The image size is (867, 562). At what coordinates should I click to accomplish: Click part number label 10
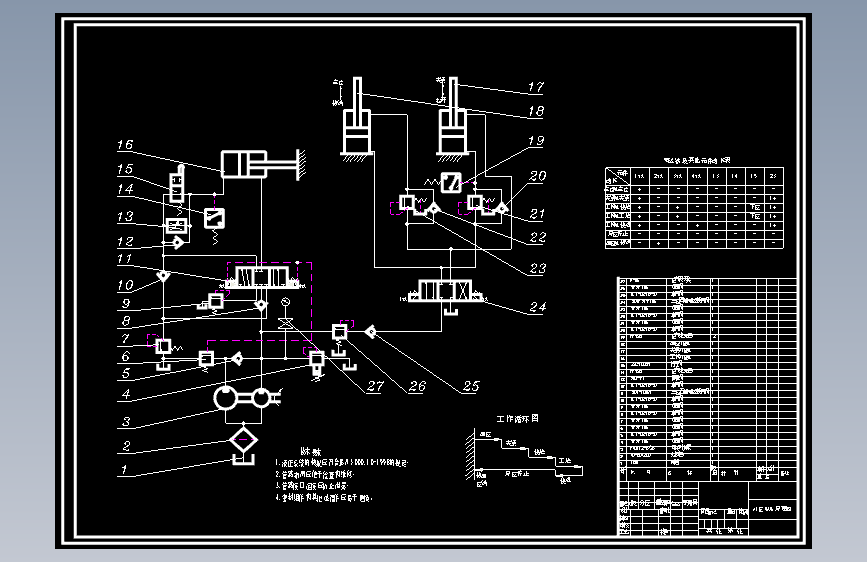pyautogui.click(x=126, y=285)
